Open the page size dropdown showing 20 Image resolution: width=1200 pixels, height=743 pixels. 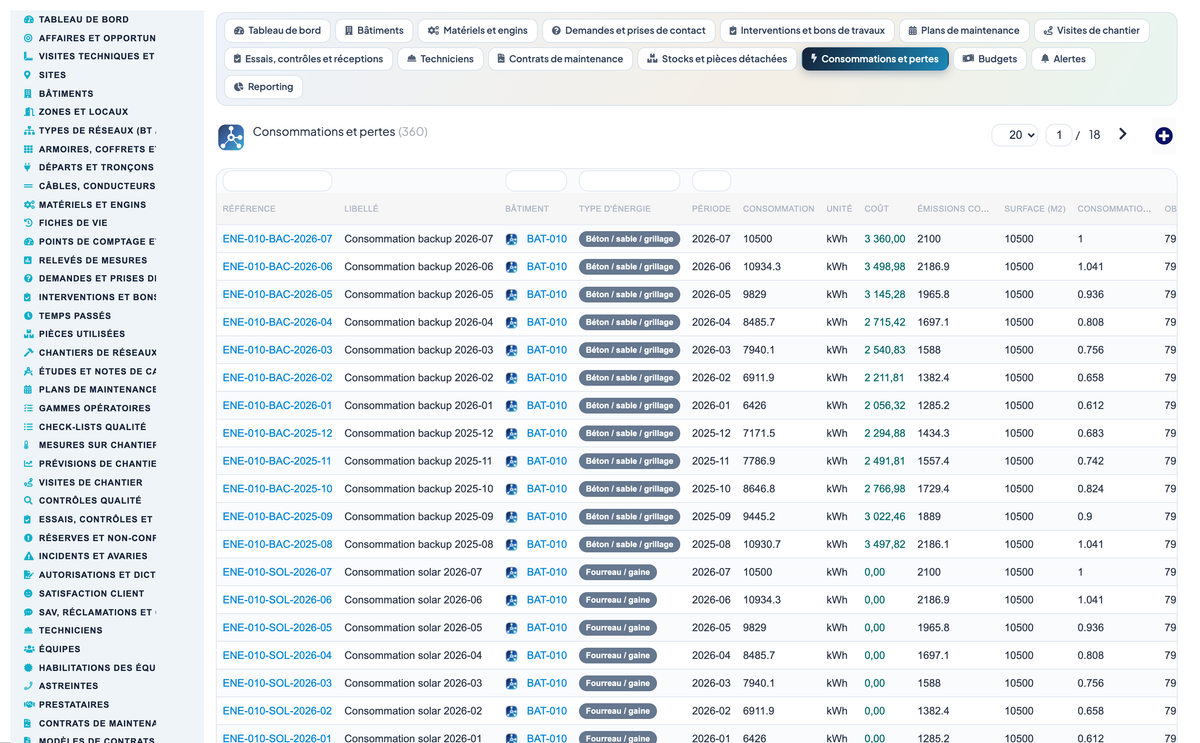1015,135
